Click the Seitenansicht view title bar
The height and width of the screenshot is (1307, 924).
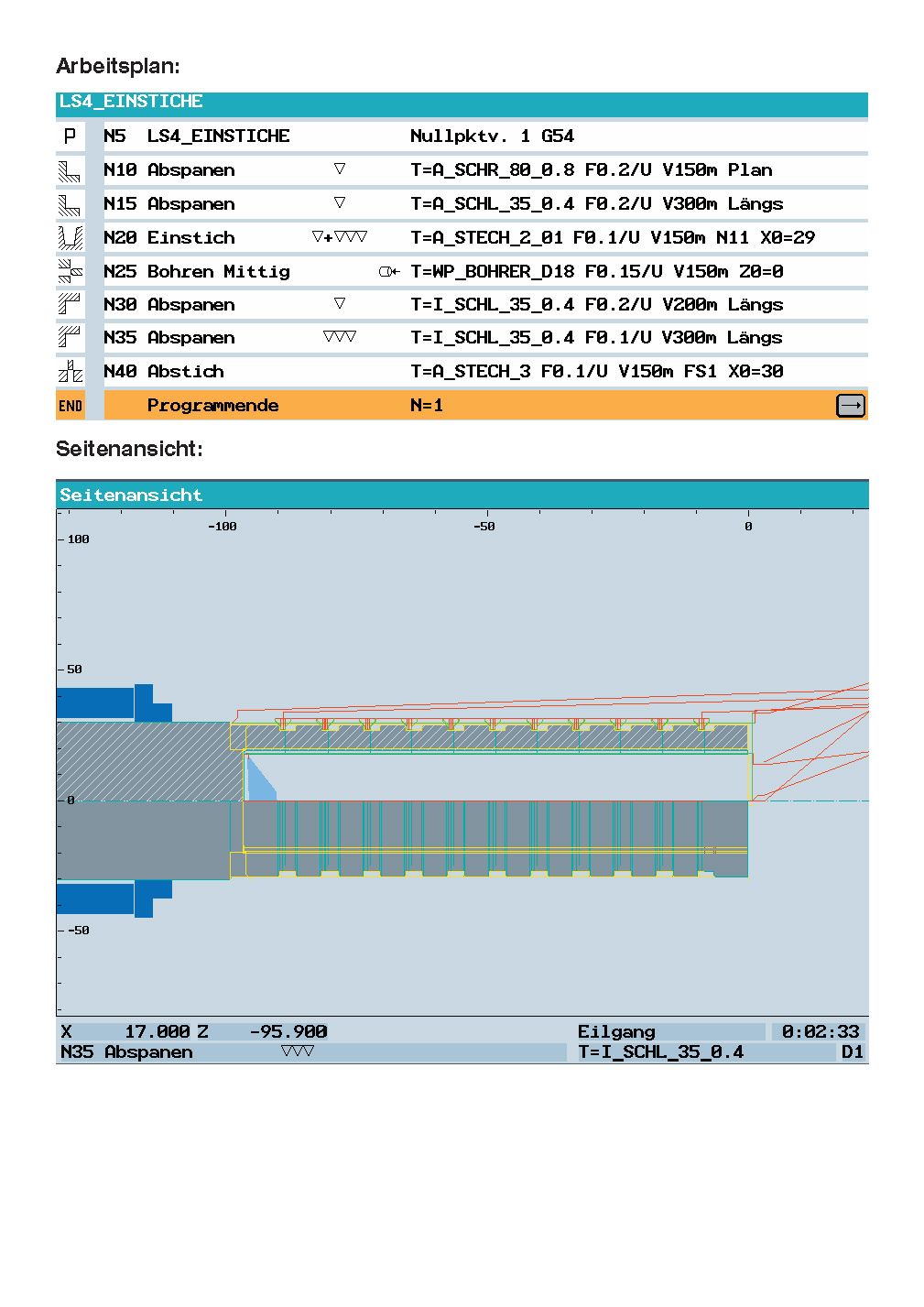point(462,495)
